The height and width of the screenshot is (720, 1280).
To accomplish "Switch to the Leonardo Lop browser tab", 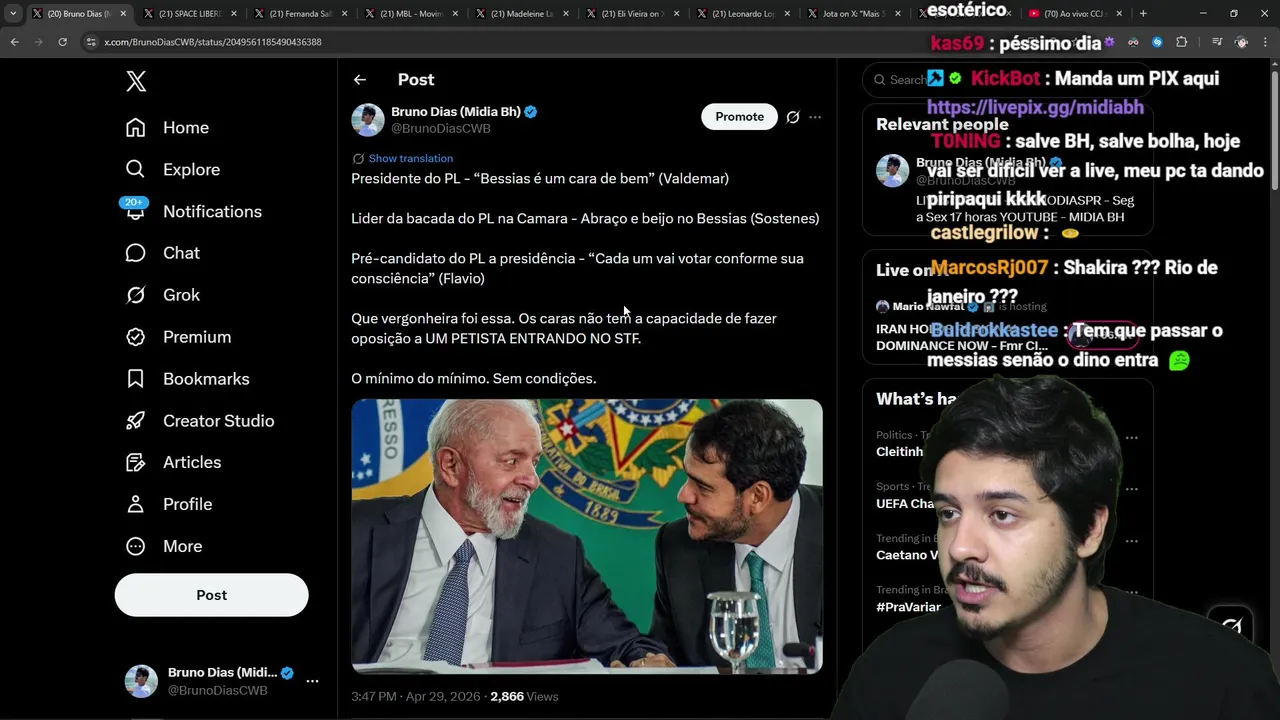I will tap(744, 14).
